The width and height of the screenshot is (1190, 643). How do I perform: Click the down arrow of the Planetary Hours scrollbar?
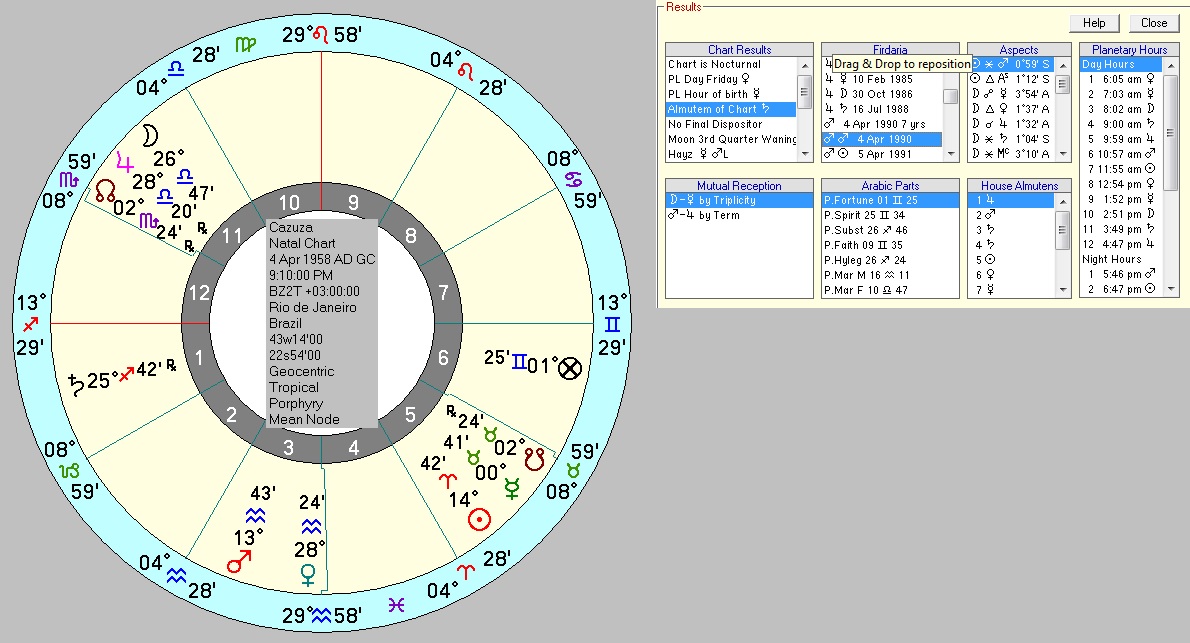click(1171, 289)
